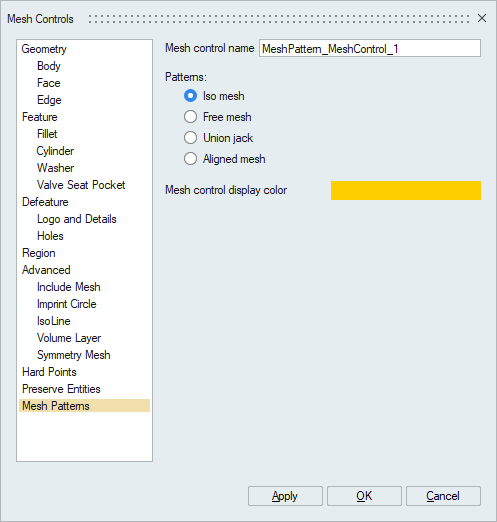Select the Region mesh control

39,253
